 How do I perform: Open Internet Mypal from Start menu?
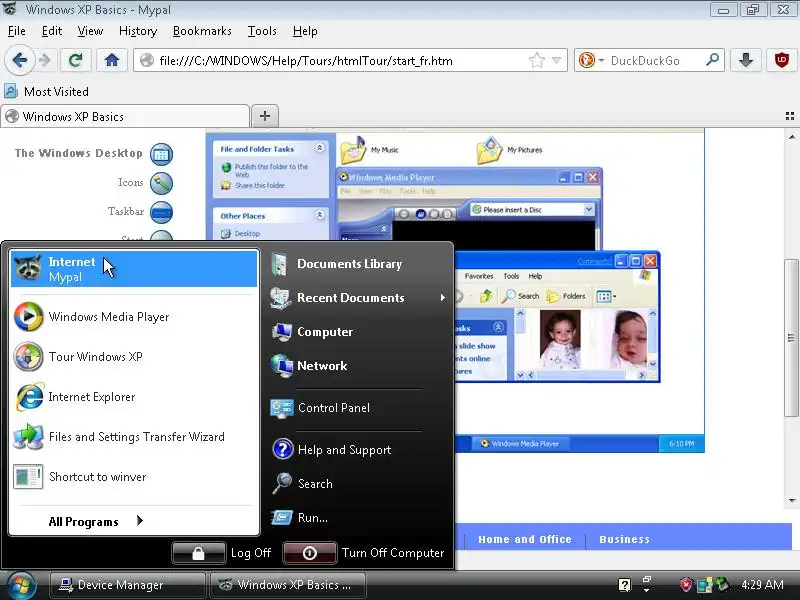point(134,269)
